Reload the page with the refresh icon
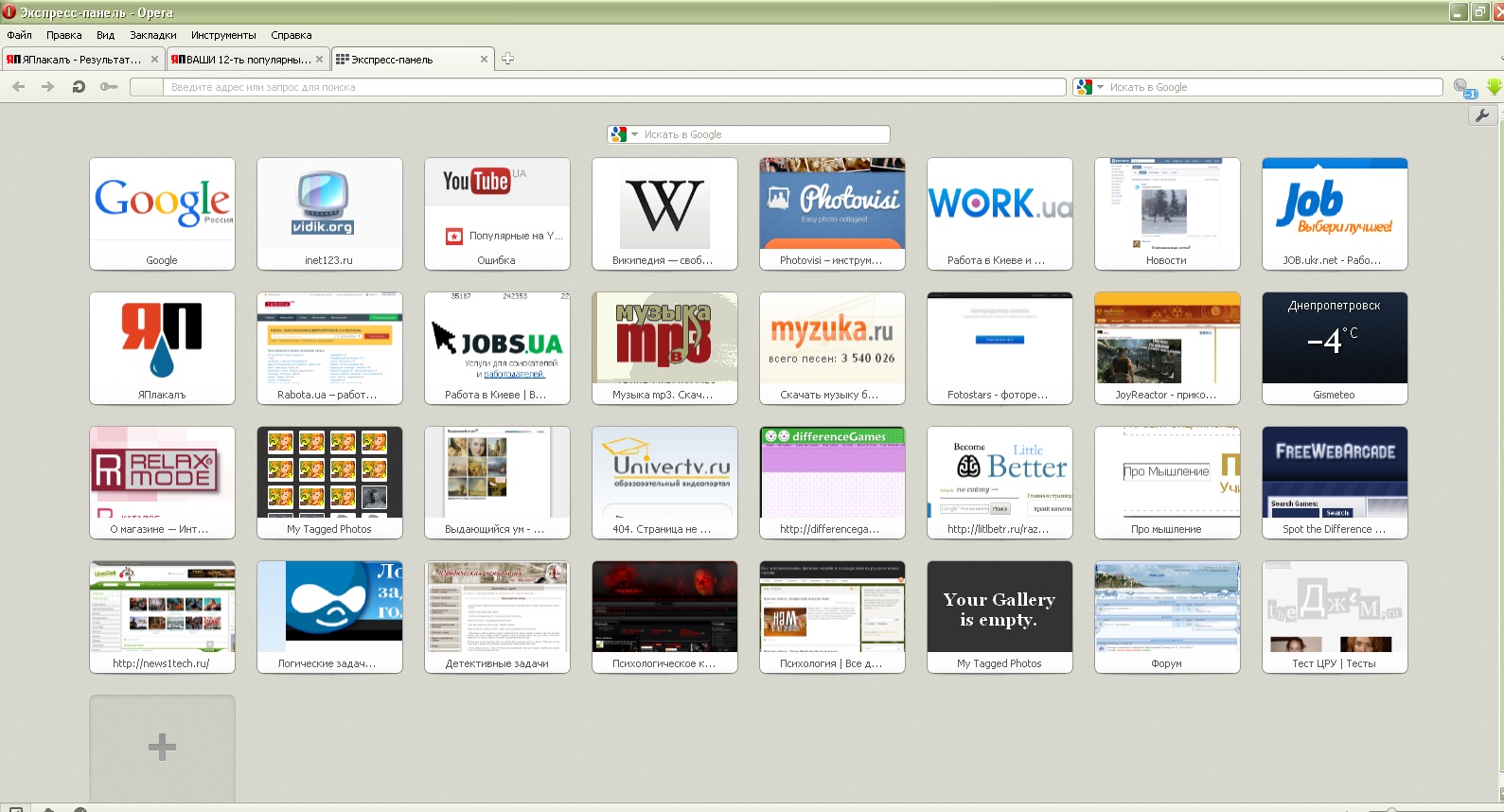Image resolution: width=1504 pixels, height=812 pixels. point(79,87)
